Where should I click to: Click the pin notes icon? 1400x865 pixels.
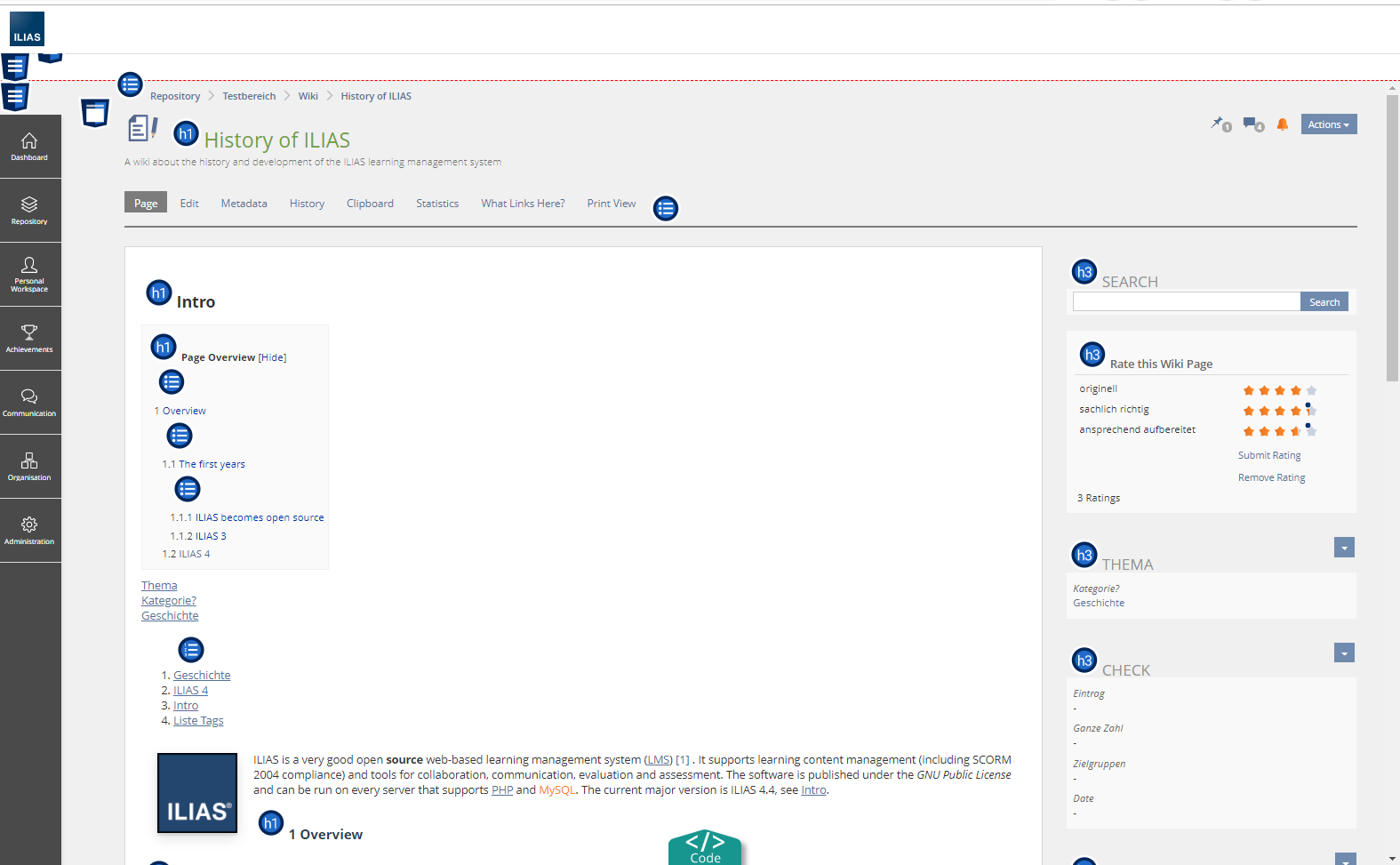click(1219, 124)
